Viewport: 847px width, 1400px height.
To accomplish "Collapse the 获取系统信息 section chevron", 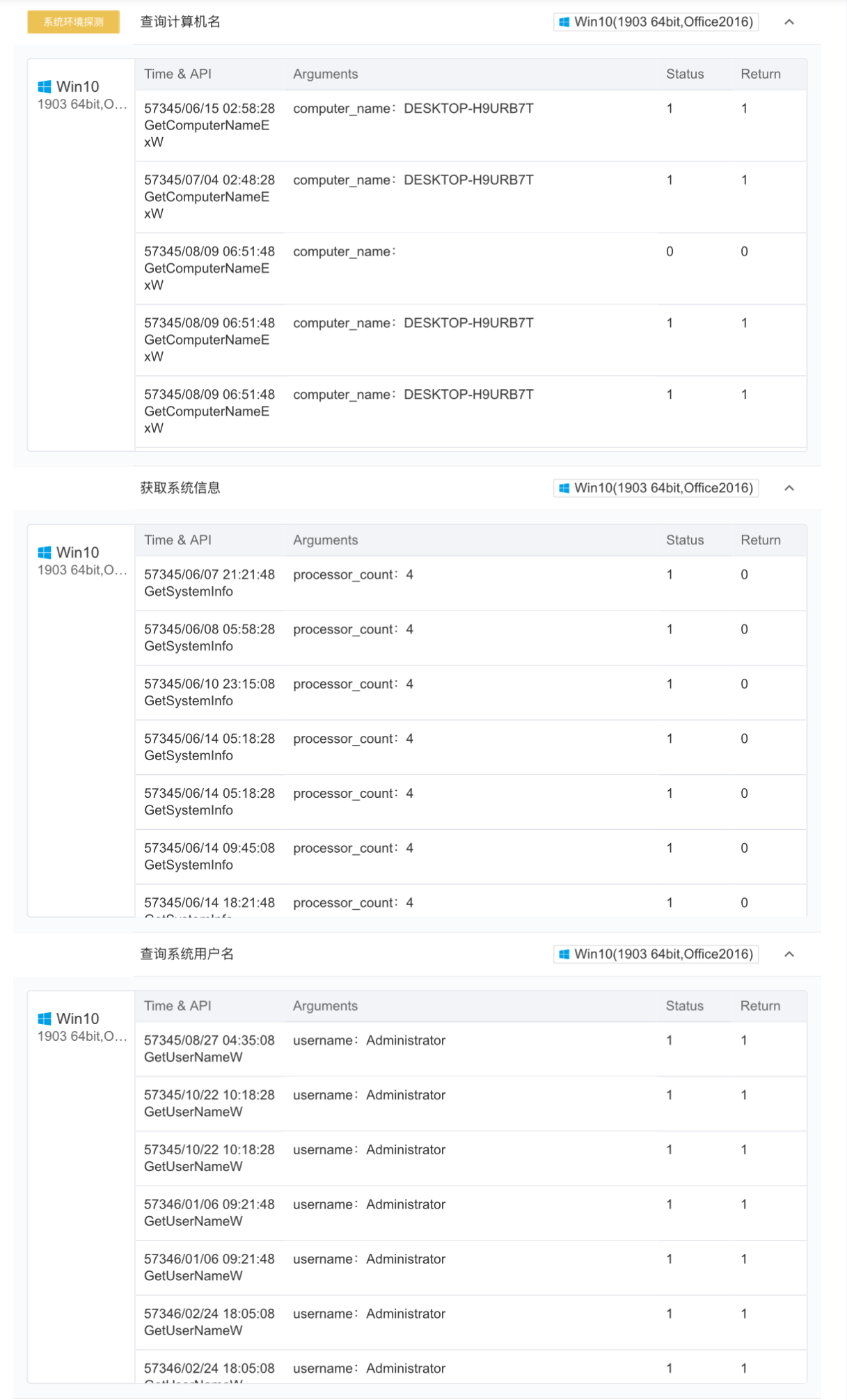I will click(789, 488).
